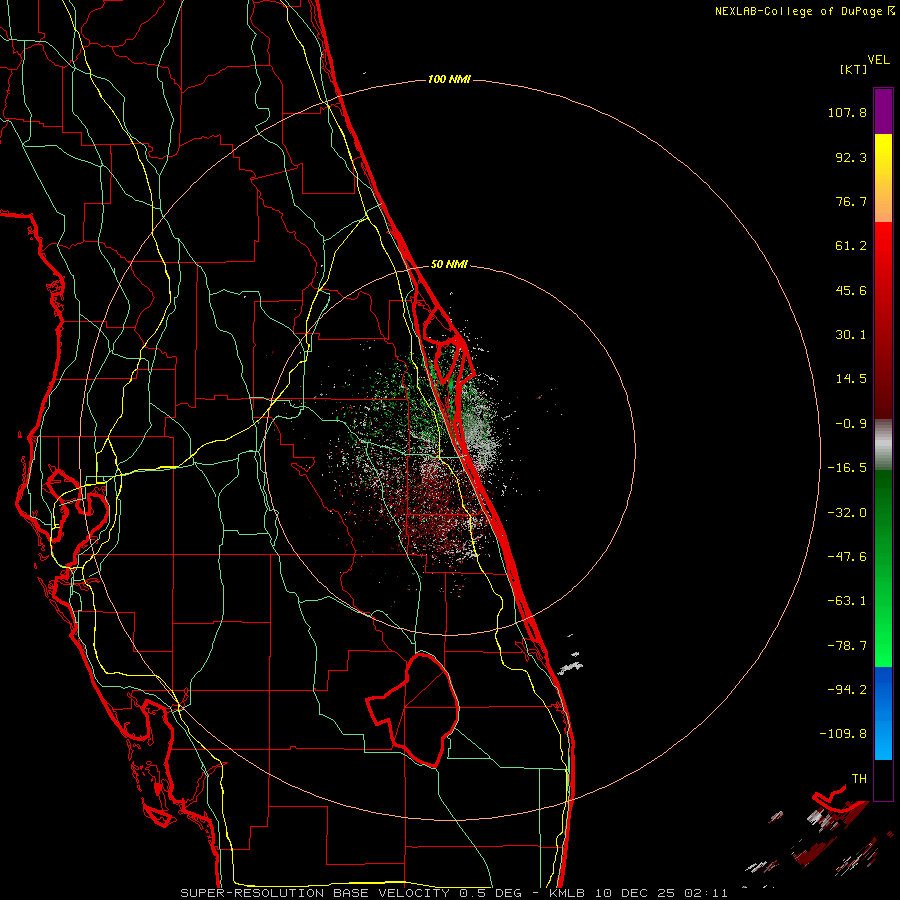Click the 14.5 legend value
This screenshot has height=900, width=900.
pyautogui.click(x=851, y=379)
